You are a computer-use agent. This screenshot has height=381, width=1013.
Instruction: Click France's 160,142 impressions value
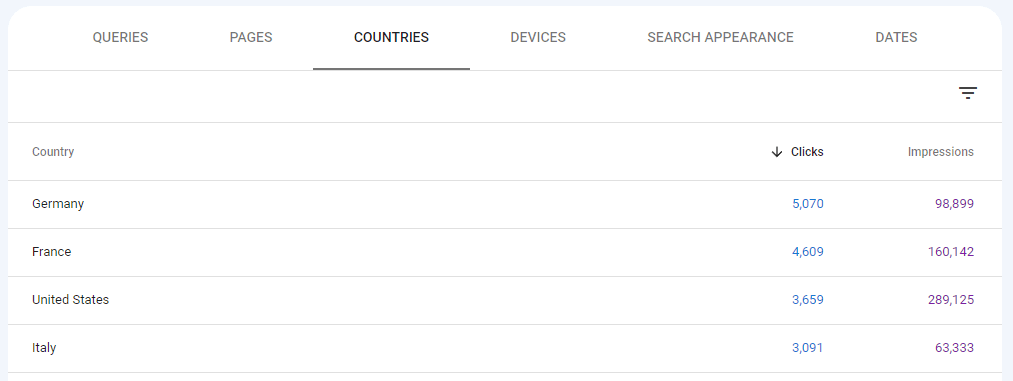coord(950,252)
